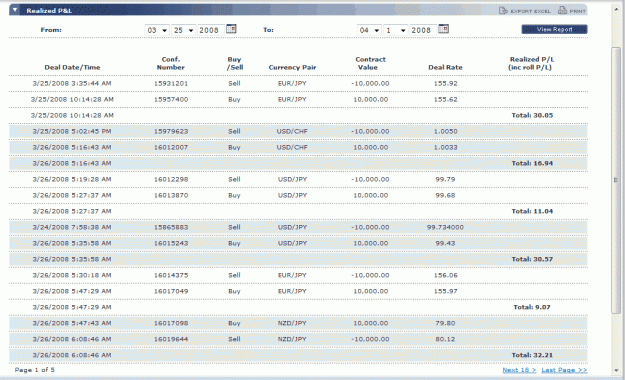Go to Next 18 results link
The height and width of the screenshot is (380, 625).
519,370
